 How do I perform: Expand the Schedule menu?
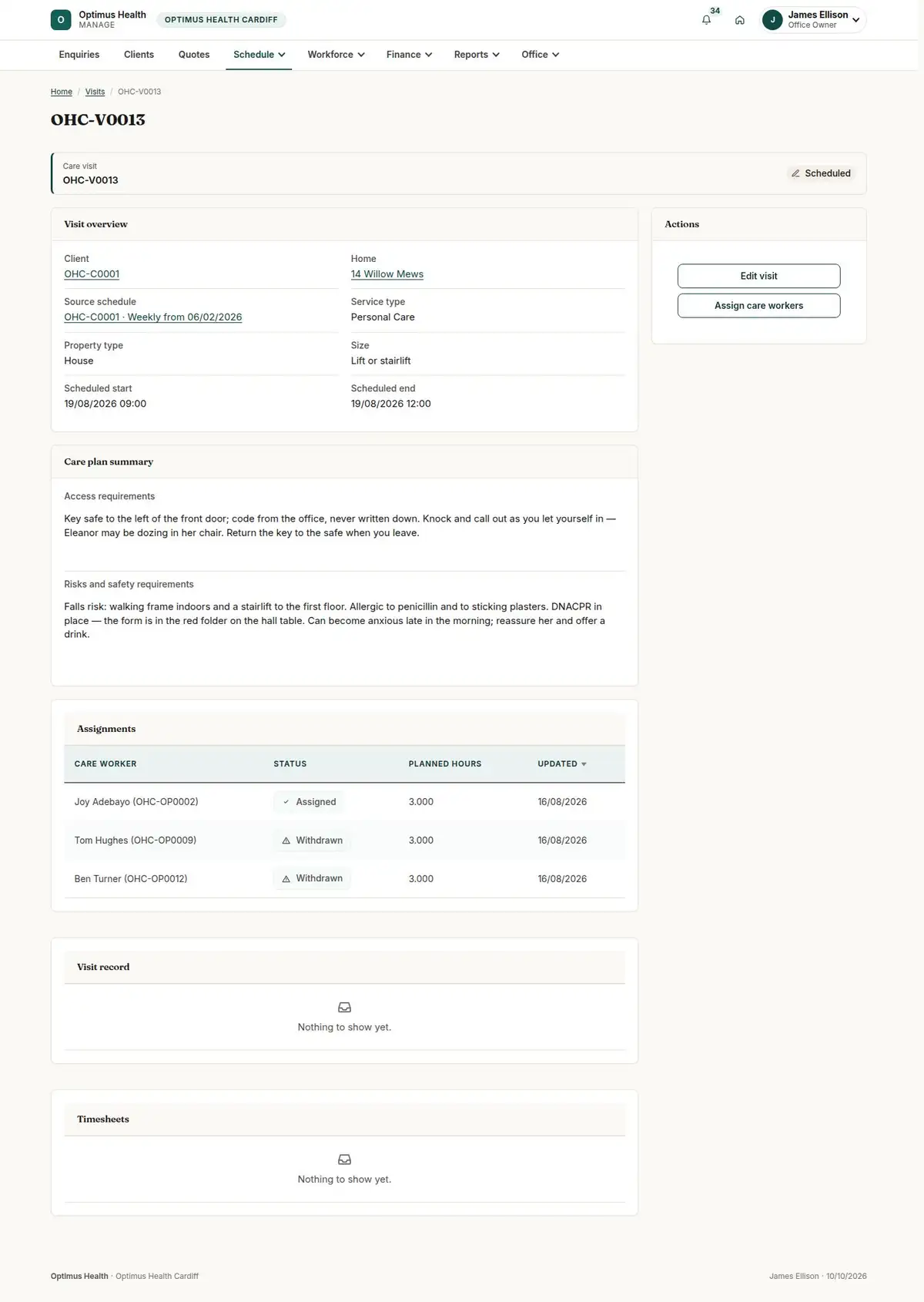click(x=259, y=55)
